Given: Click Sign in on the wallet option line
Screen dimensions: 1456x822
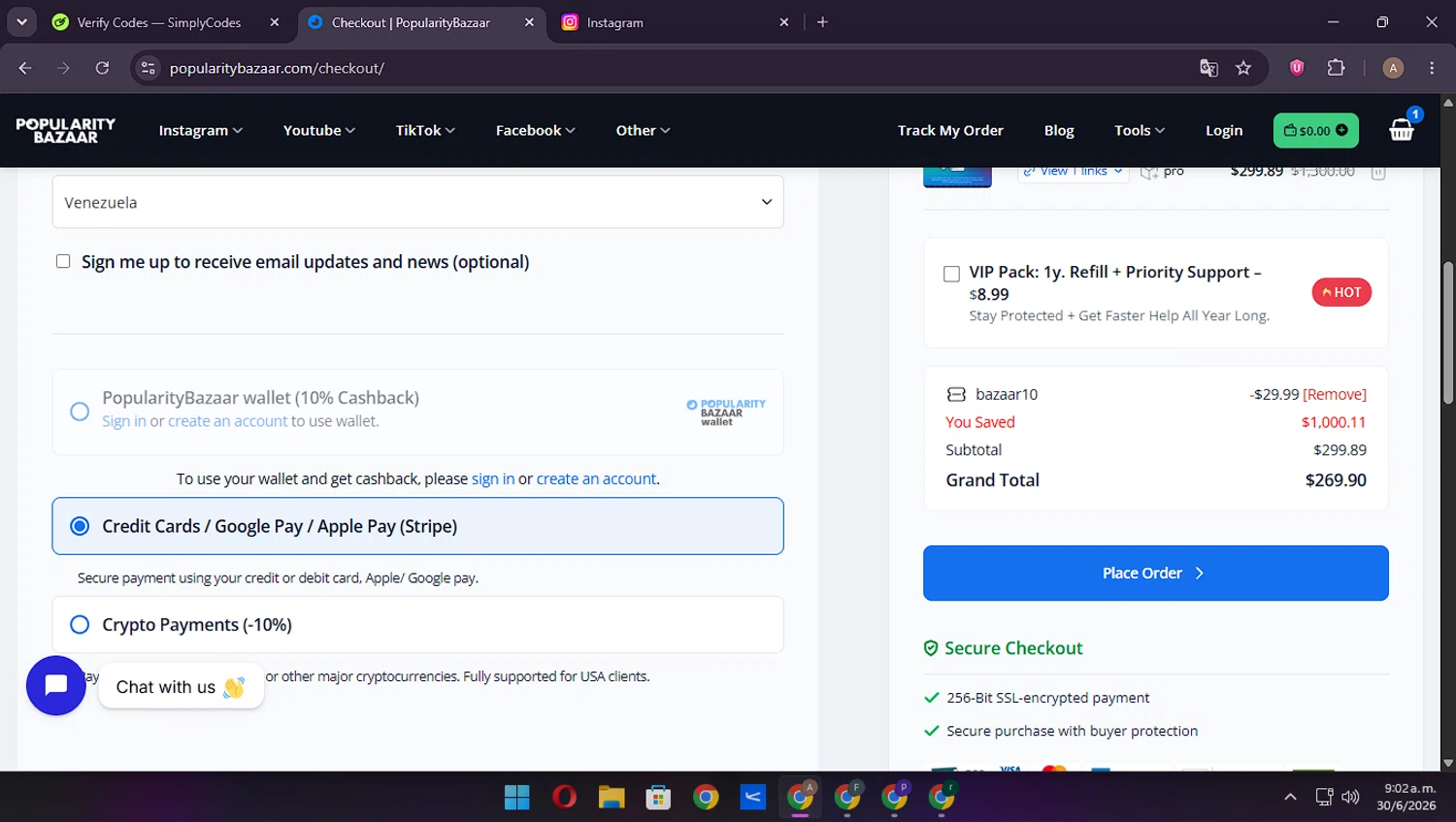Looking at the screenshot, I should 124,421.
